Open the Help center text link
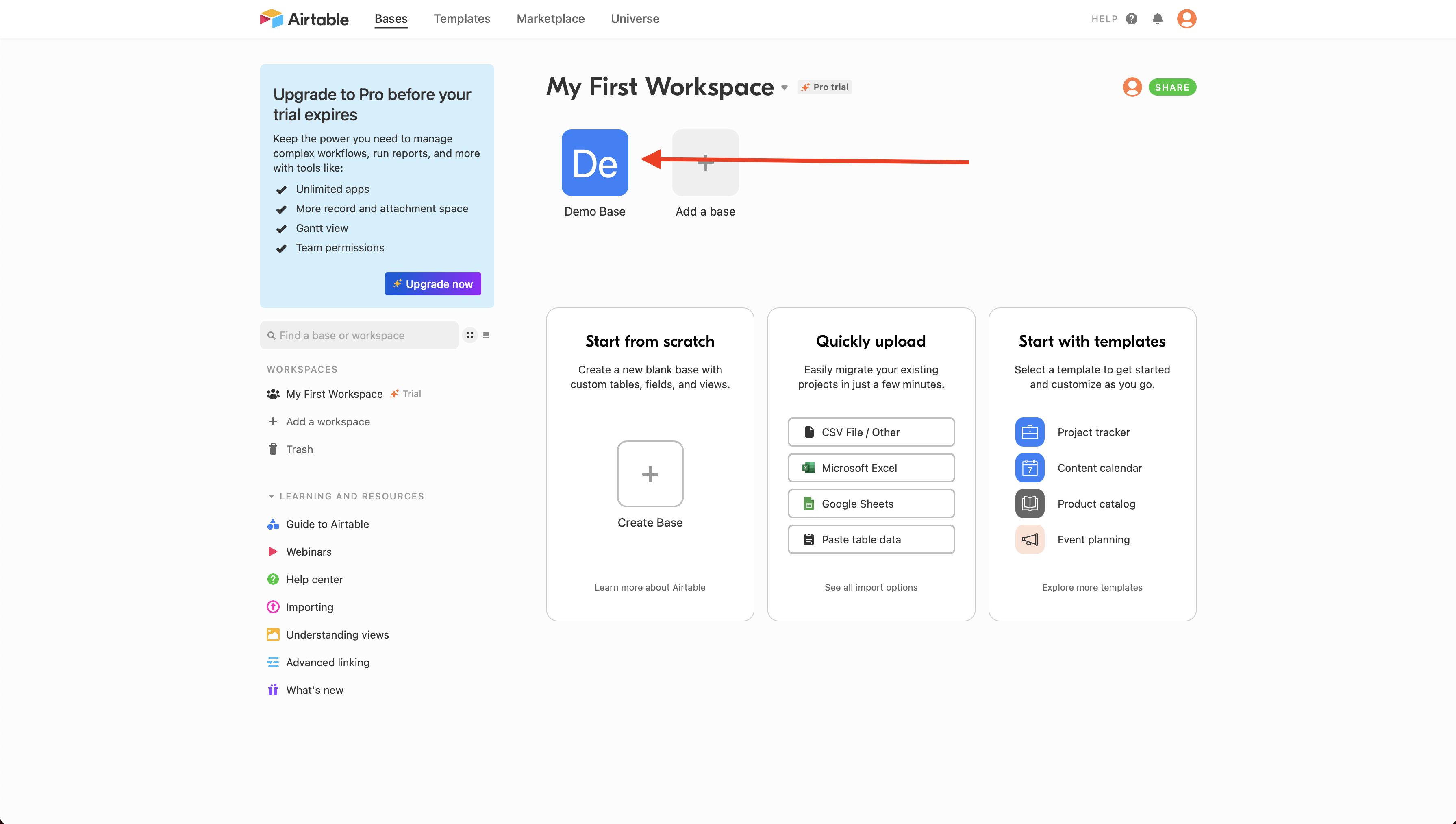The image size is (1456, 824). [x=314, y=580]
